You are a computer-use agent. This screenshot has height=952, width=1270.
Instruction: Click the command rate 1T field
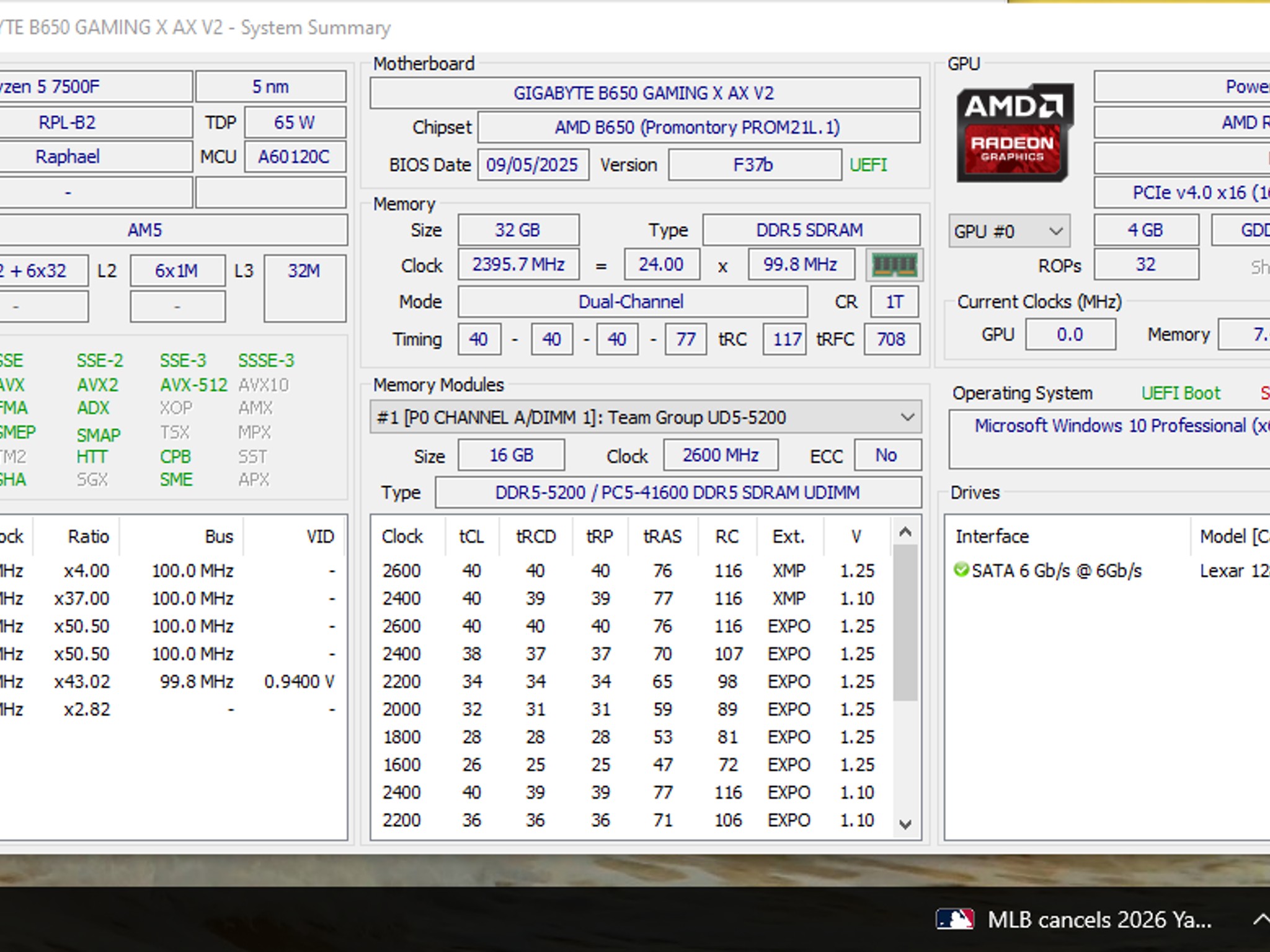click(894, 302)
